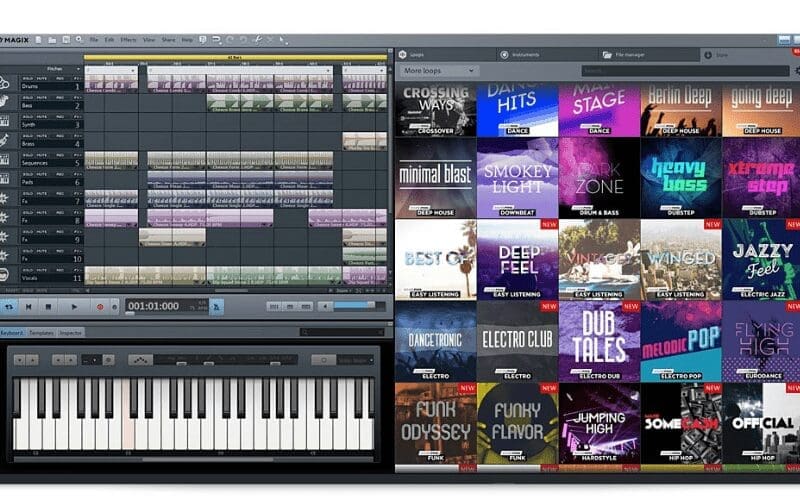Switch to the Templates tab

[41, 332]
